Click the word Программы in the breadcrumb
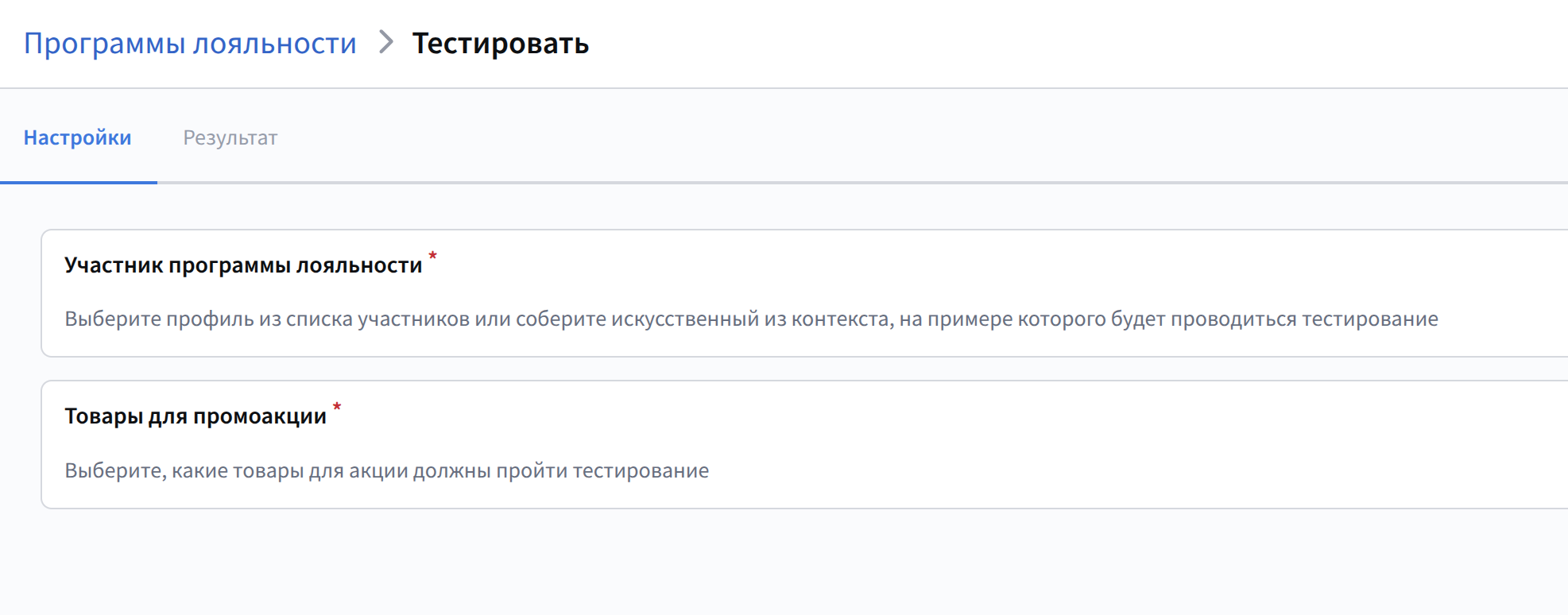The image size is (1568, 615). (104, 43)
